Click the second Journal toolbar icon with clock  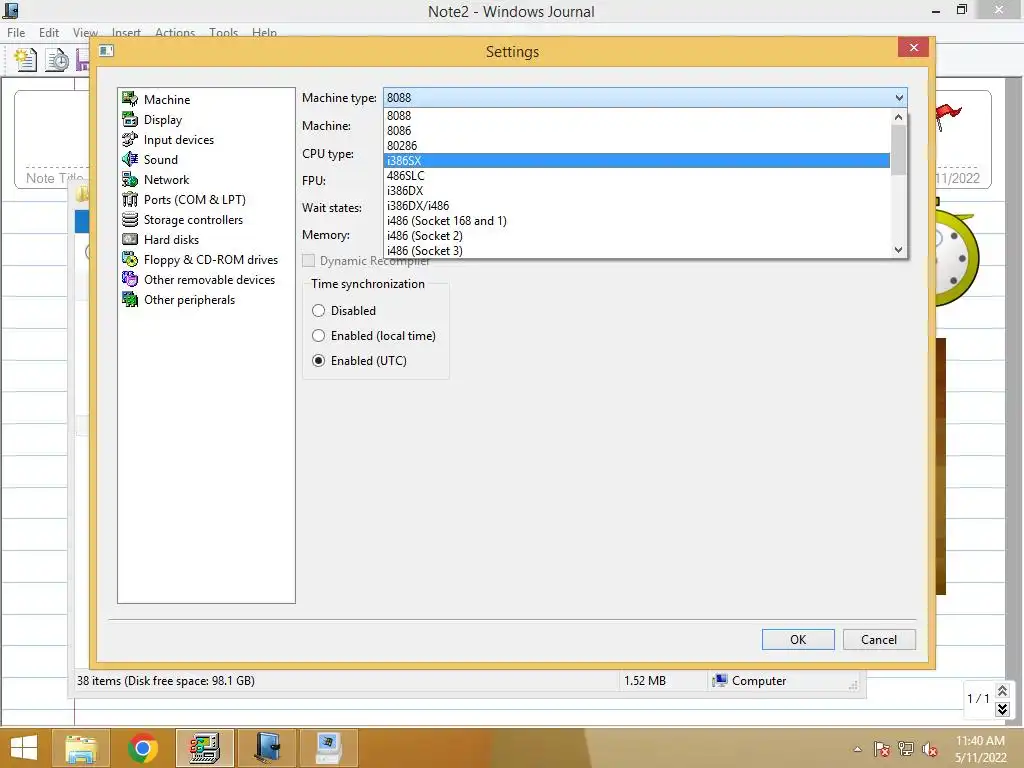pyautogui.click(x=57, y=59)
